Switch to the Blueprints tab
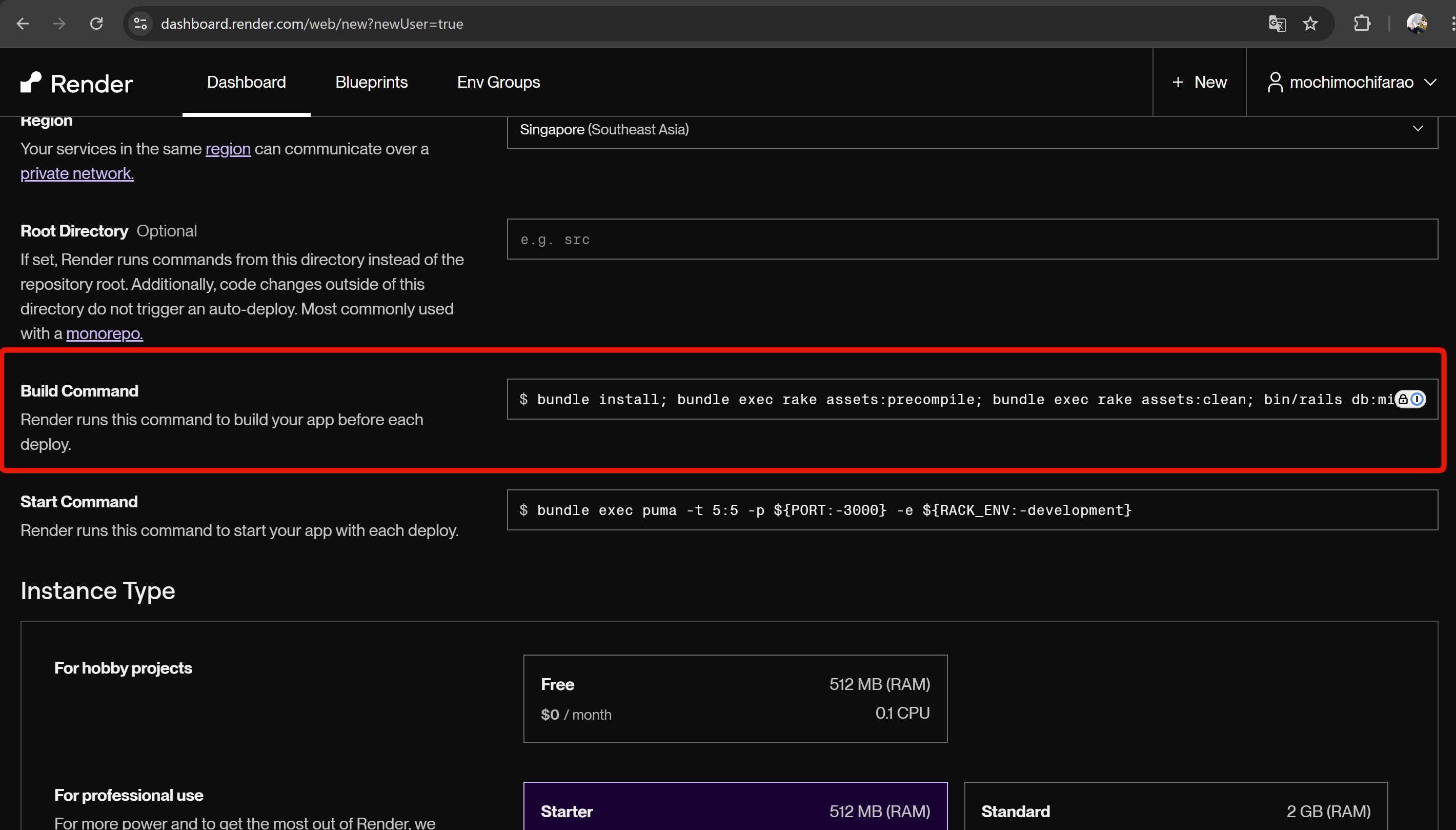Viewport: 1456px width, 830px height. (371, 82)
